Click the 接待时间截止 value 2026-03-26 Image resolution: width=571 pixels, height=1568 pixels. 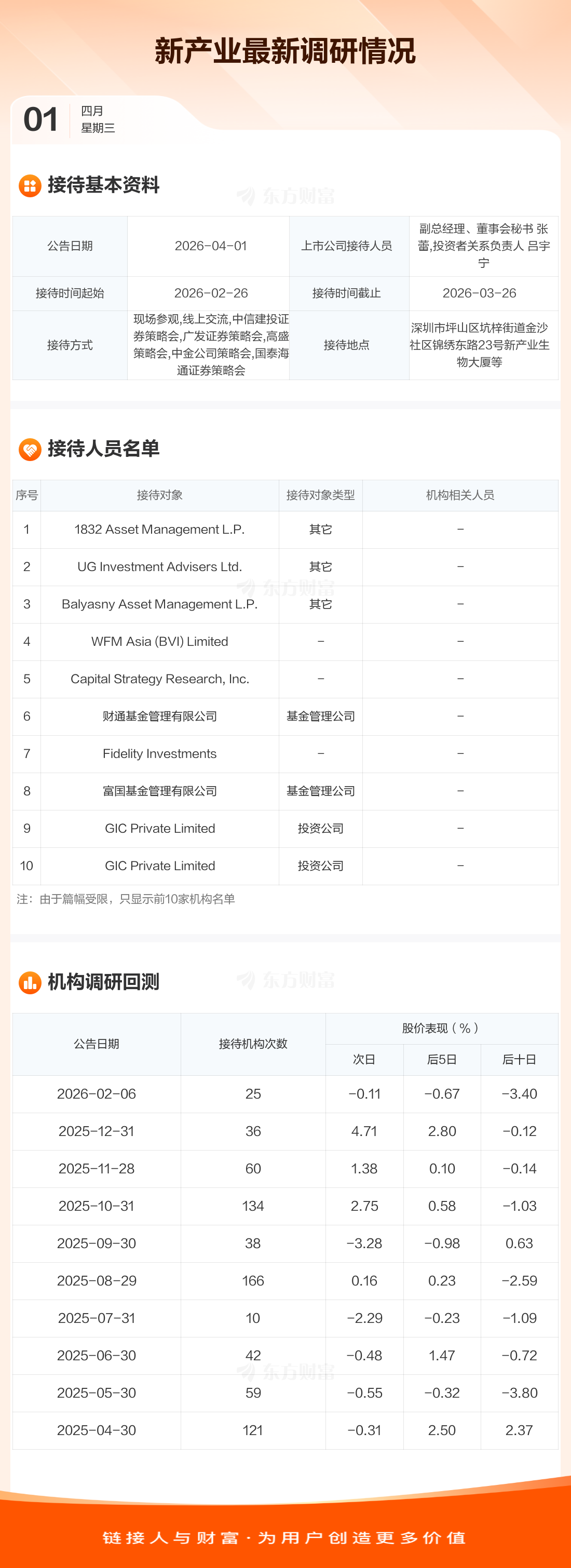coord(479,293)
